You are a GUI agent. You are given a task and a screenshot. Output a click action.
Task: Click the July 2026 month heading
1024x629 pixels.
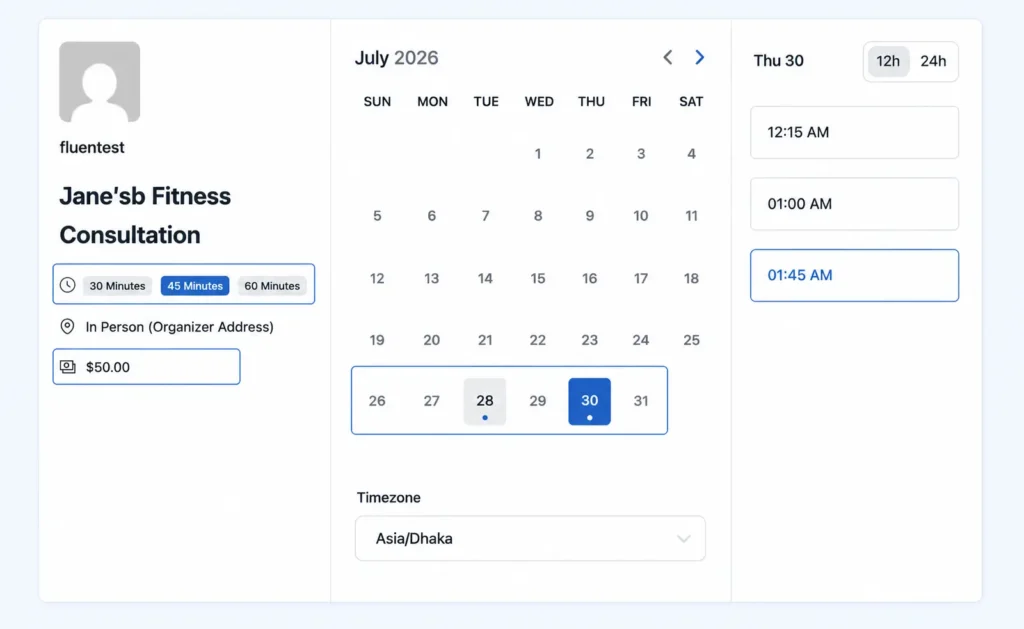tap(396, 58)
